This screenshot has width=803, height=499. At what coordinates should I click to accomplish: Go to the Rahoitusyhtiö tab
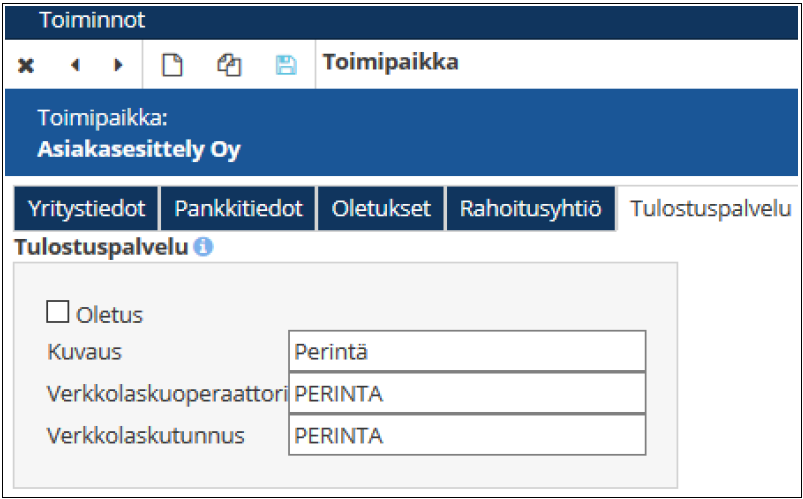530,209
